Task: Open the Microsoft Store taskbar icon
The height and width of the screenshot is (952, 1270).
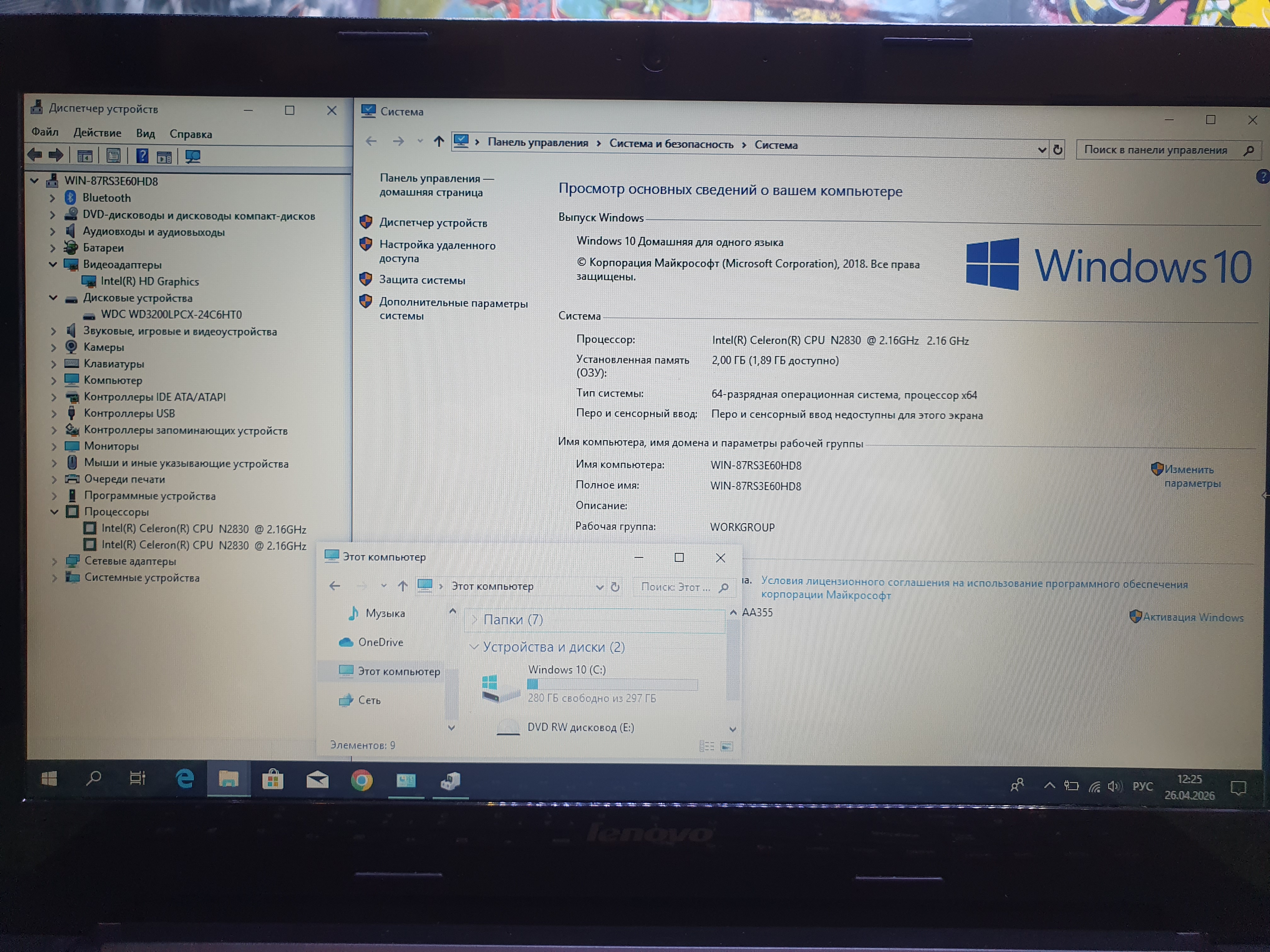Action: tap(273, 780)
